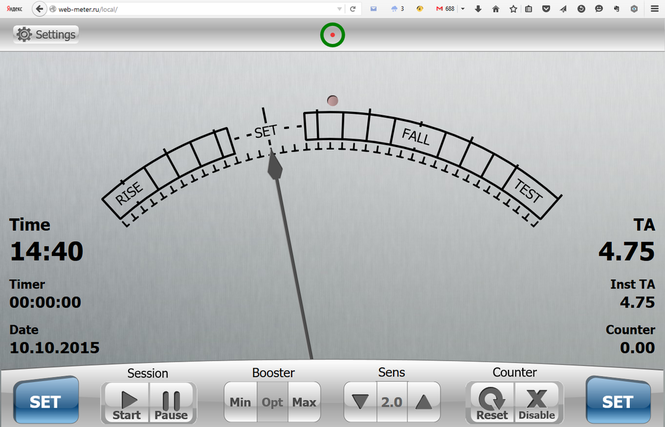This screenshot has width=665, height=427.
Task: Bookmark this page with the star icon
Action: pos(513,8)
